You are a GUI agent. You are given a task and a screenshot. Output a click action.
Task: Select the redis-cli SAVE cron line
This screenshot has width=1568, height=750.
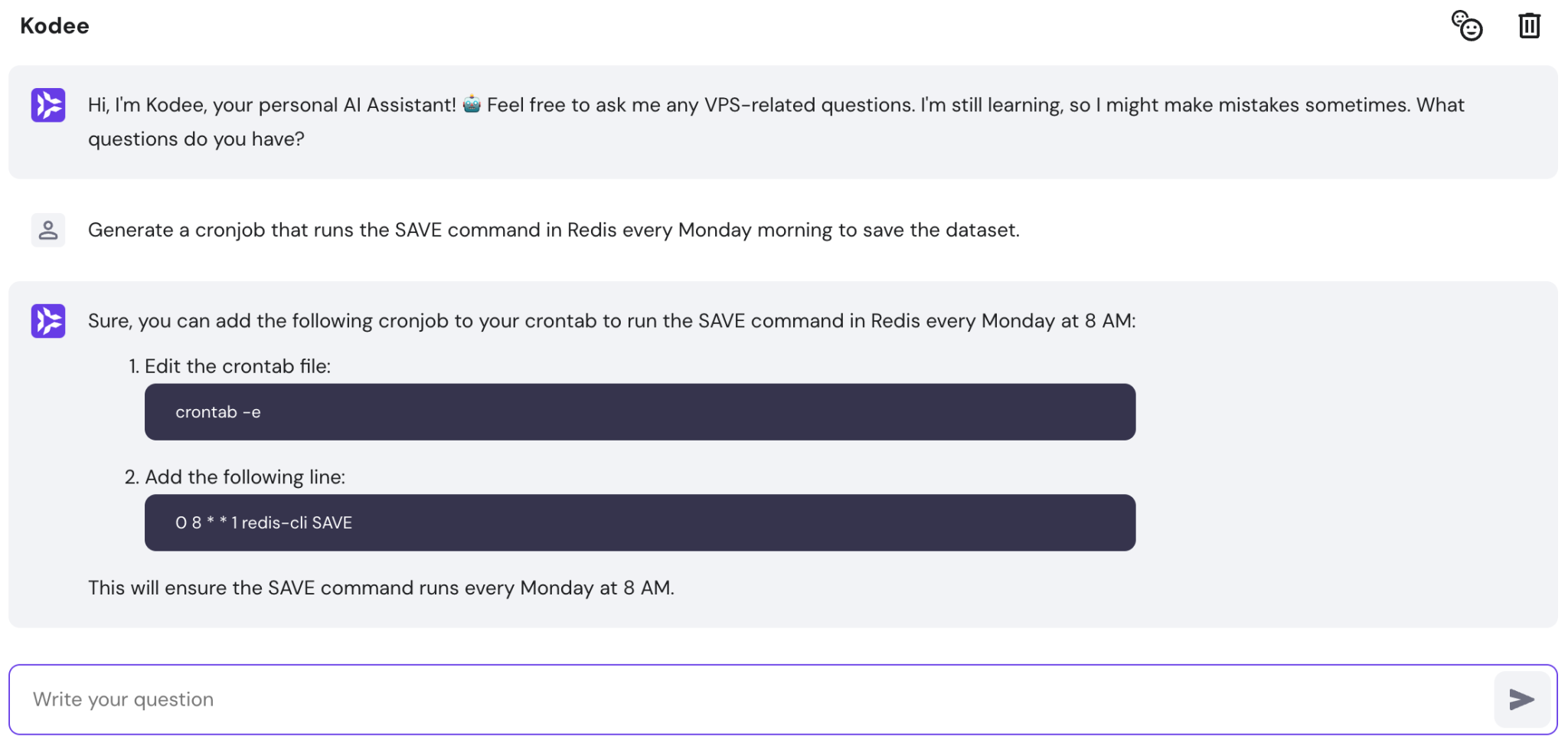263,522
